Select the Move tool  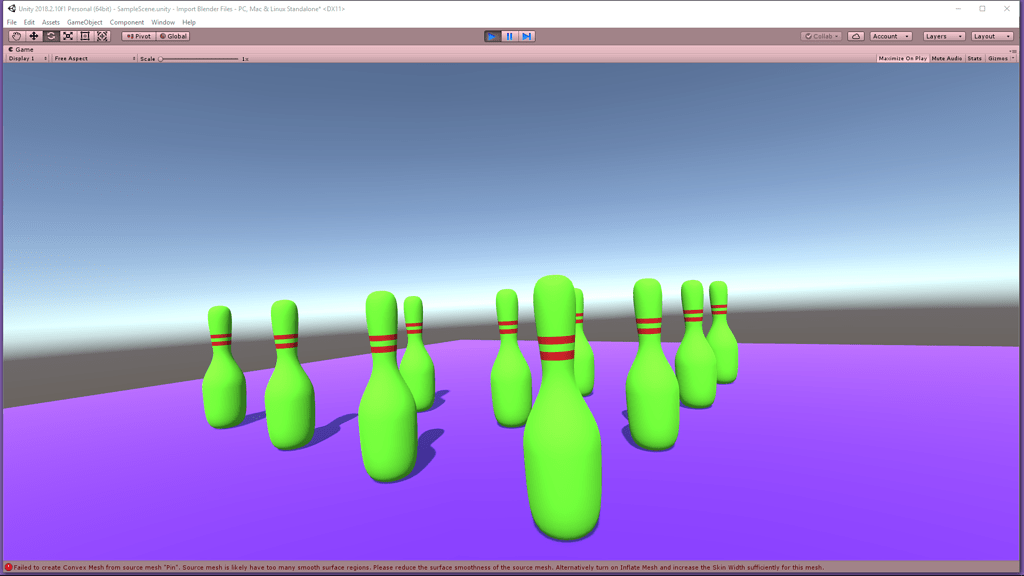pyautogui.click(x=33, y=35)
